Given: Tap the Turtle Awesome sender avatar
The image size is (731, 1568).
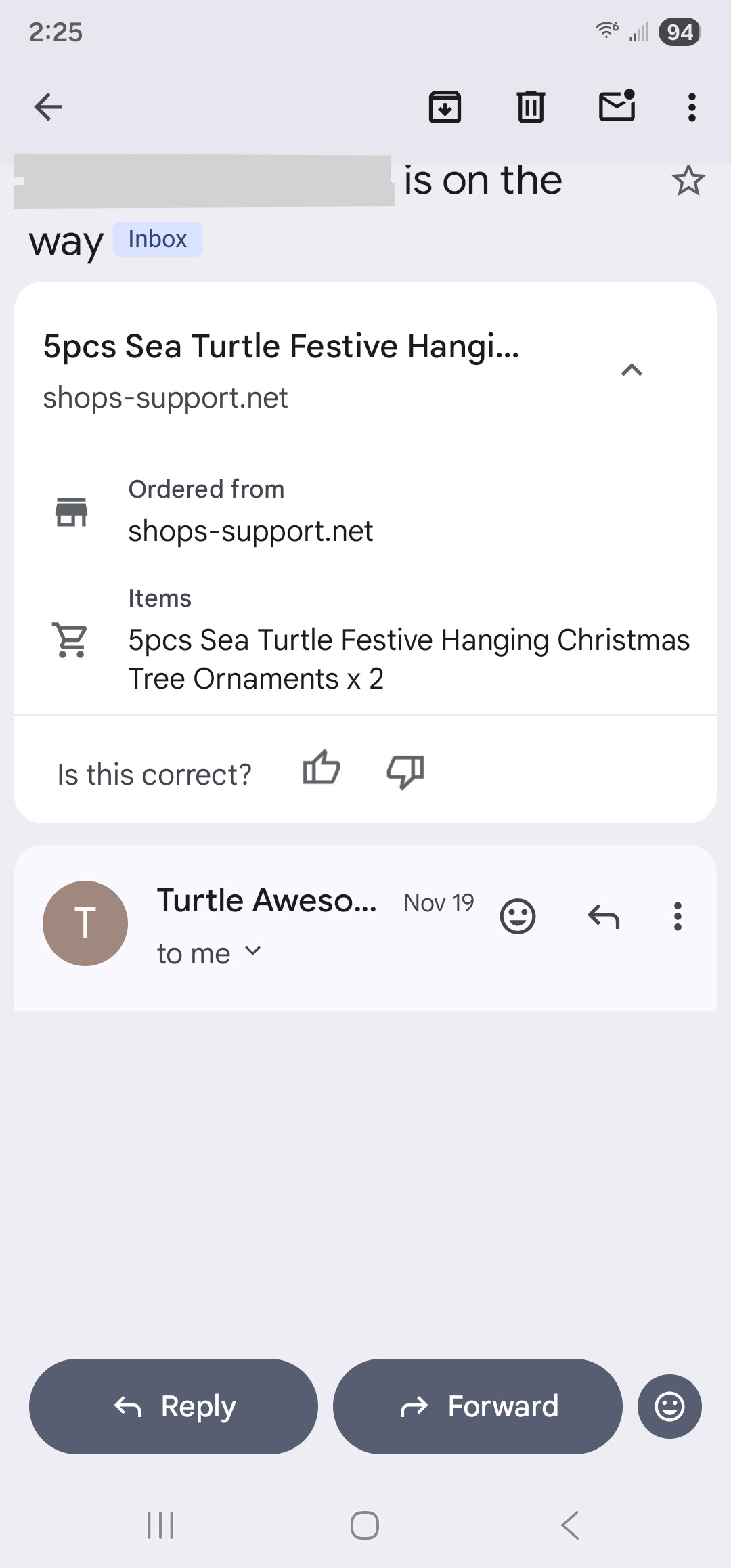Looking at the screenshot, I should (85, 923).
